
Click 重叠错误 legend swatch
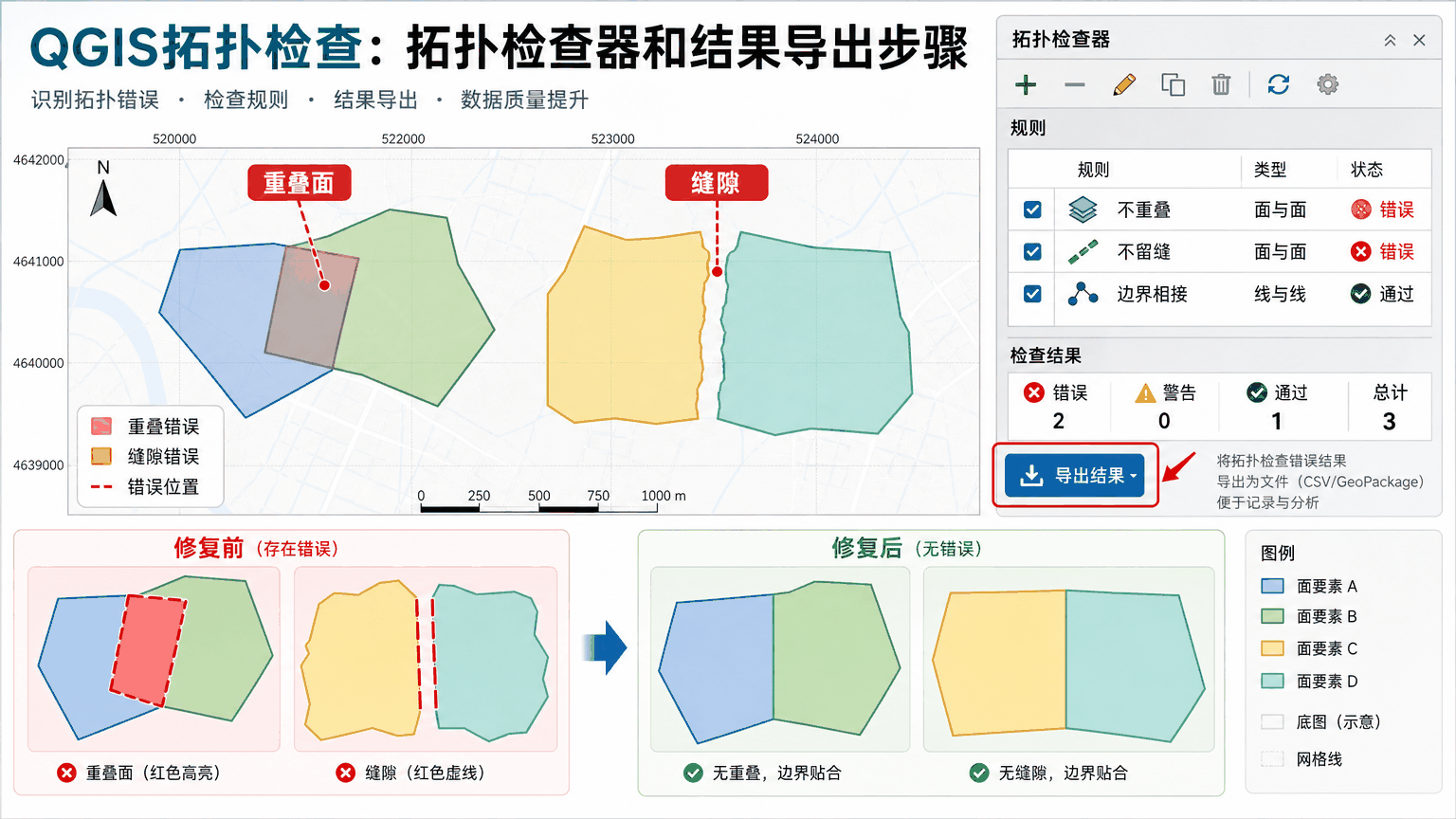[x=101, y=427]
